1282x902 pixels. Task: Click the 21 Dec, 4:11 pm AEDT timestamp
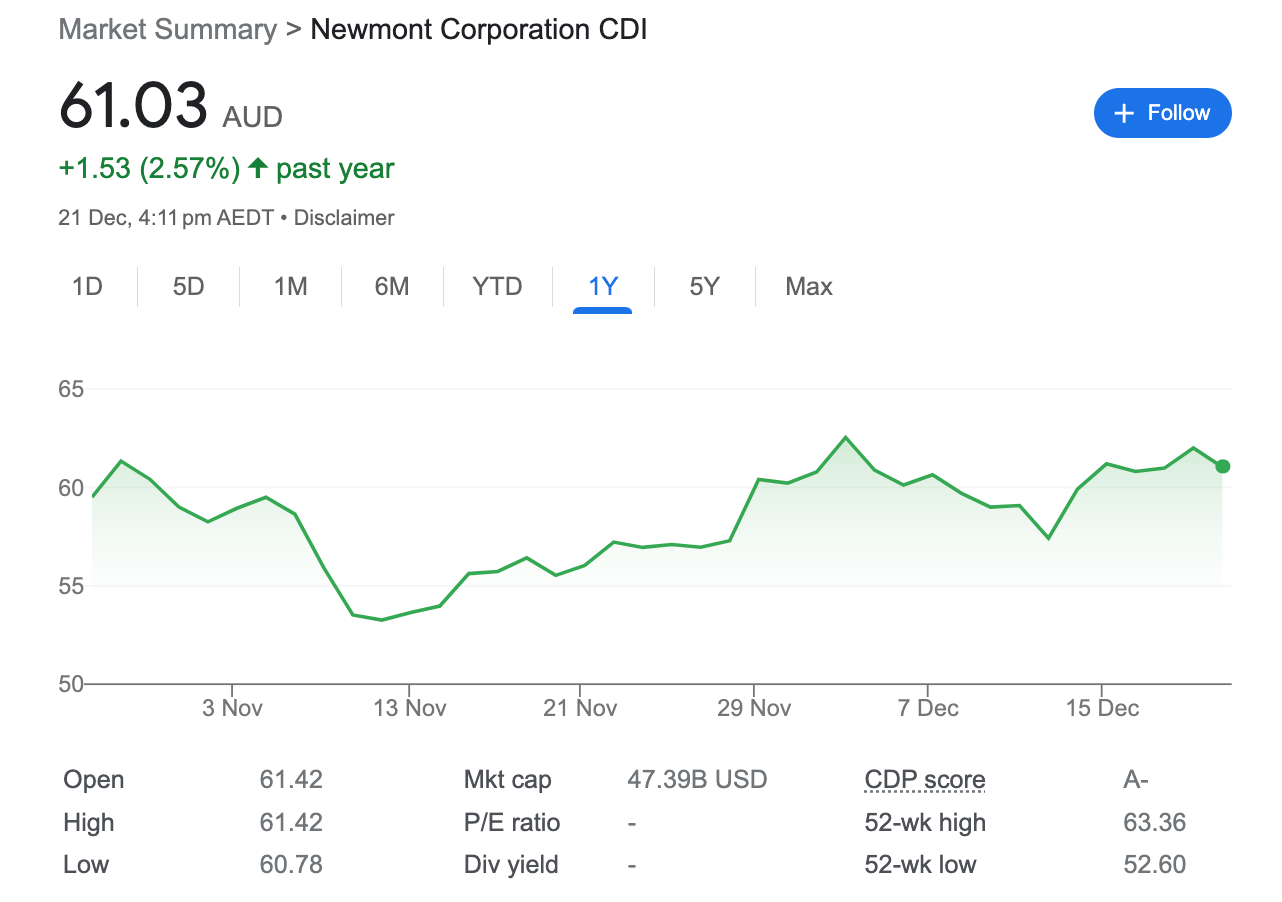tap(166, 217)
